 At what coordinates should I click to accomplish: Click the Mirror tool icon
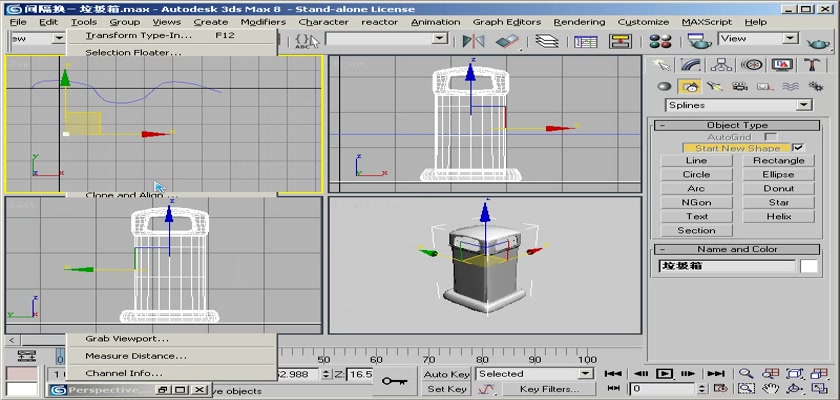pyautogui.click(x=473, y=40)
